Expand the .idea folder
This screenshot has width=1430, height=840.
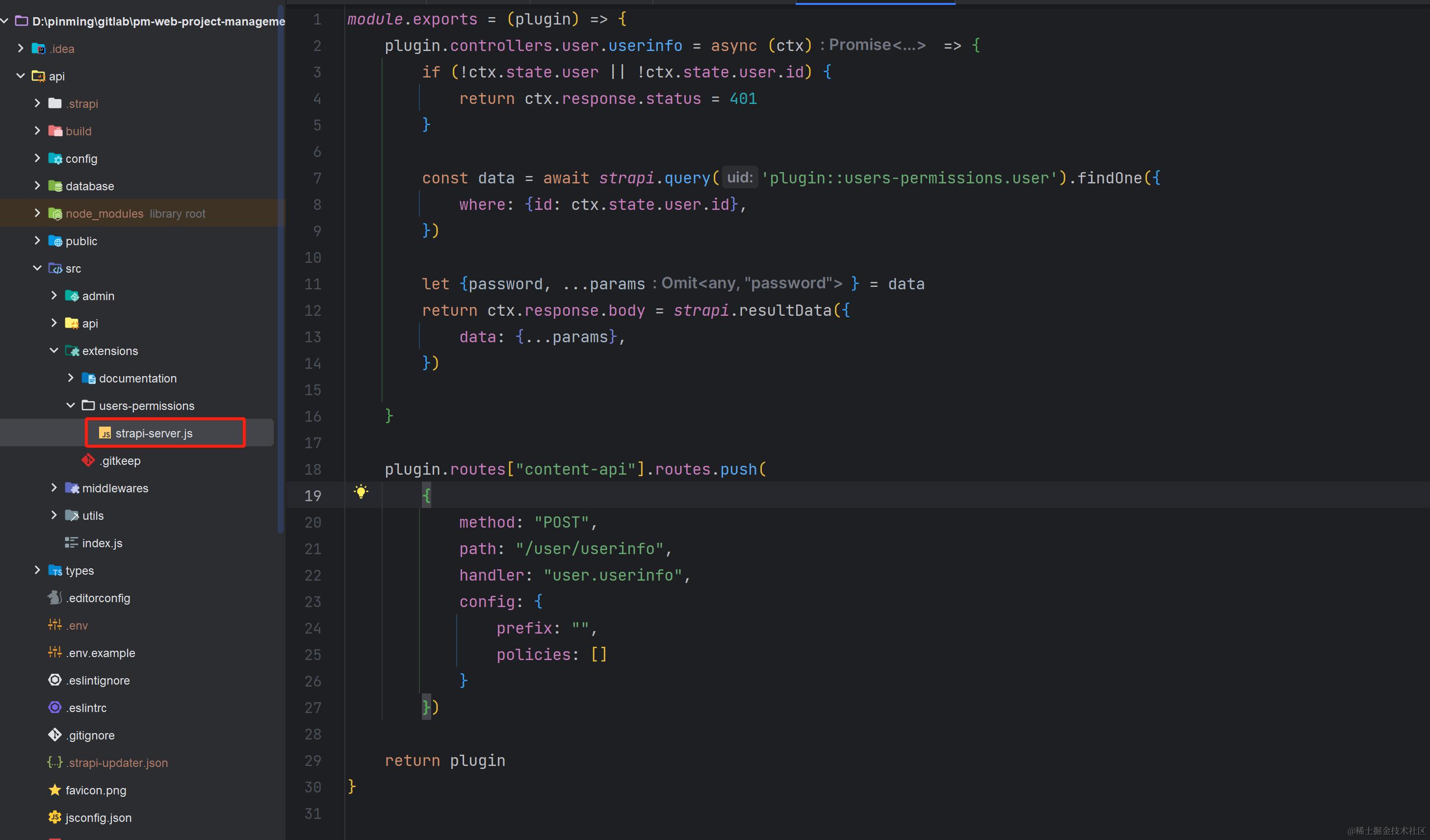click(x=21, y=48)
